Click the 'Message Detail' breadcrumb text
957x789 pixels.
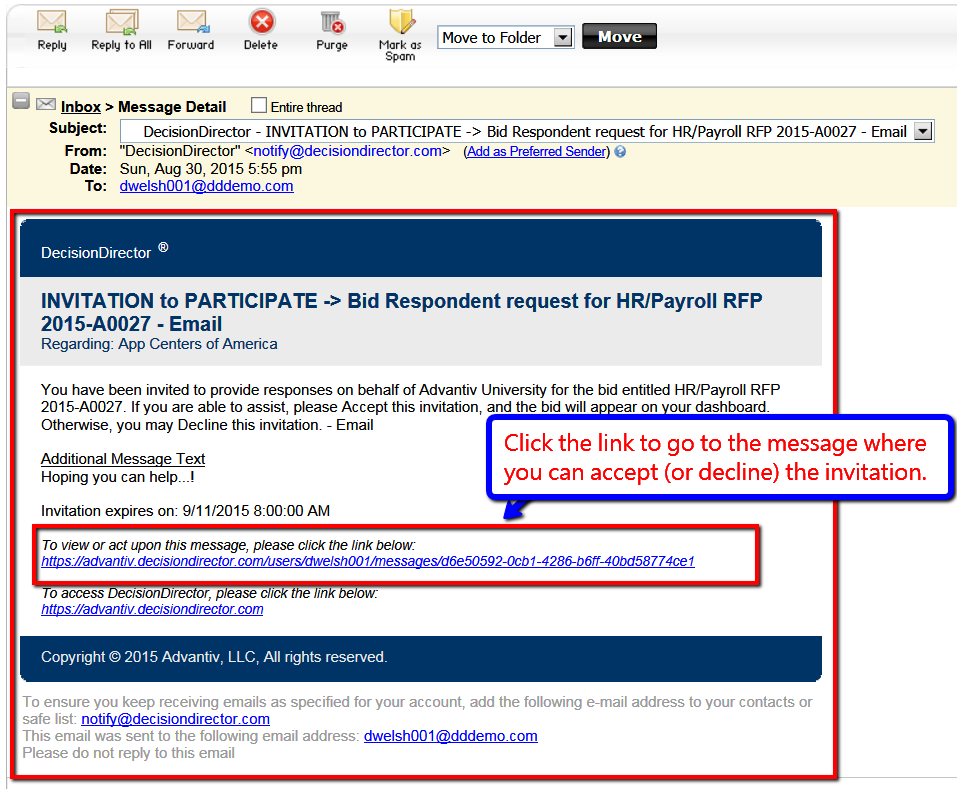pyautogui.click(x=172, y=107)
